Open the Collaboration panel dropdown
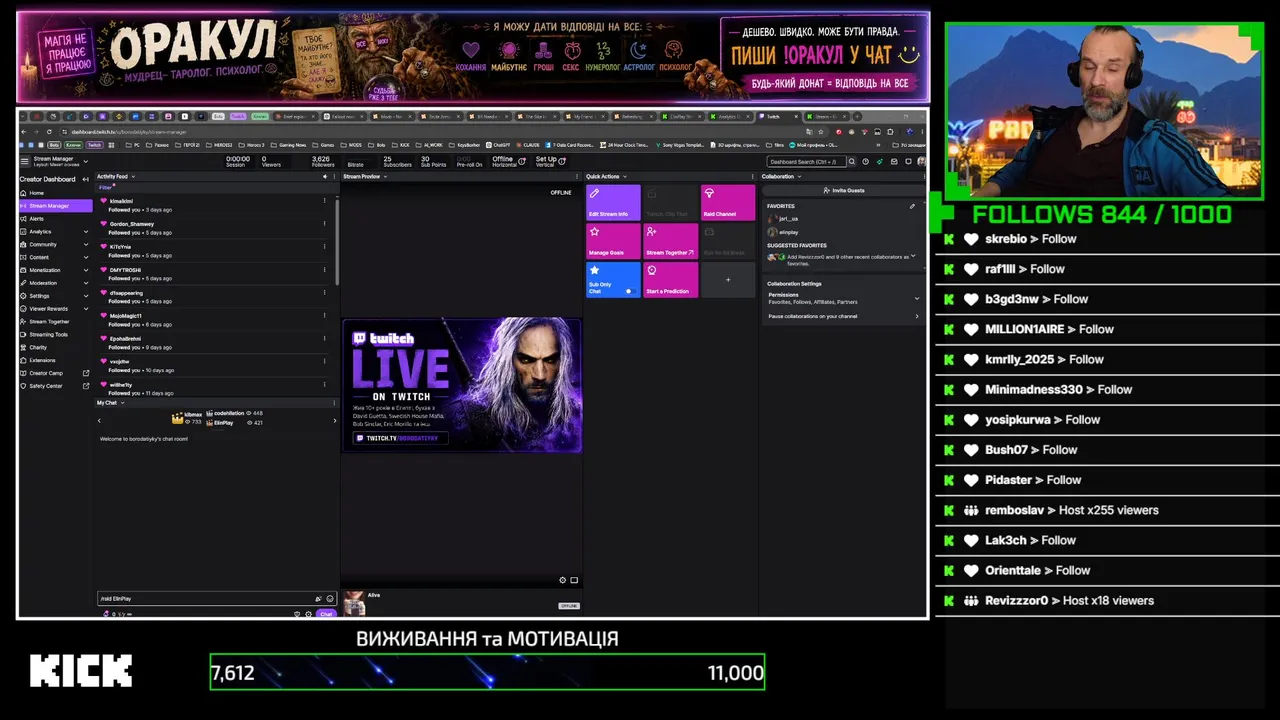The image size is (1280, 720). [x=799, y=177]
